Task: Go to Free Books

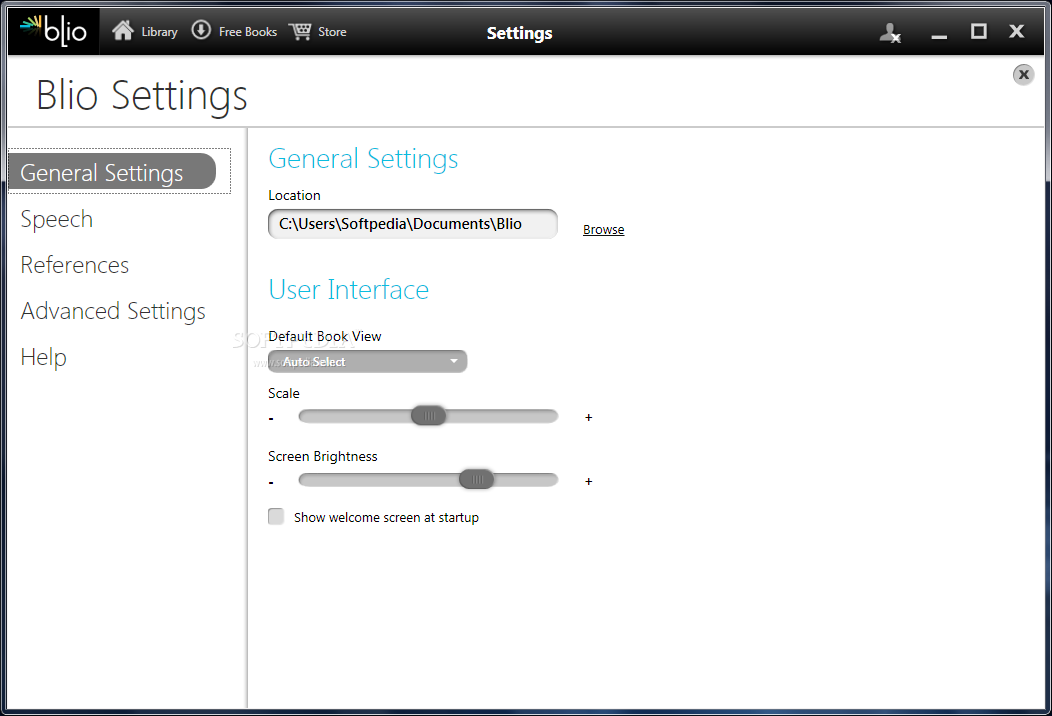Action: point(248,32)
